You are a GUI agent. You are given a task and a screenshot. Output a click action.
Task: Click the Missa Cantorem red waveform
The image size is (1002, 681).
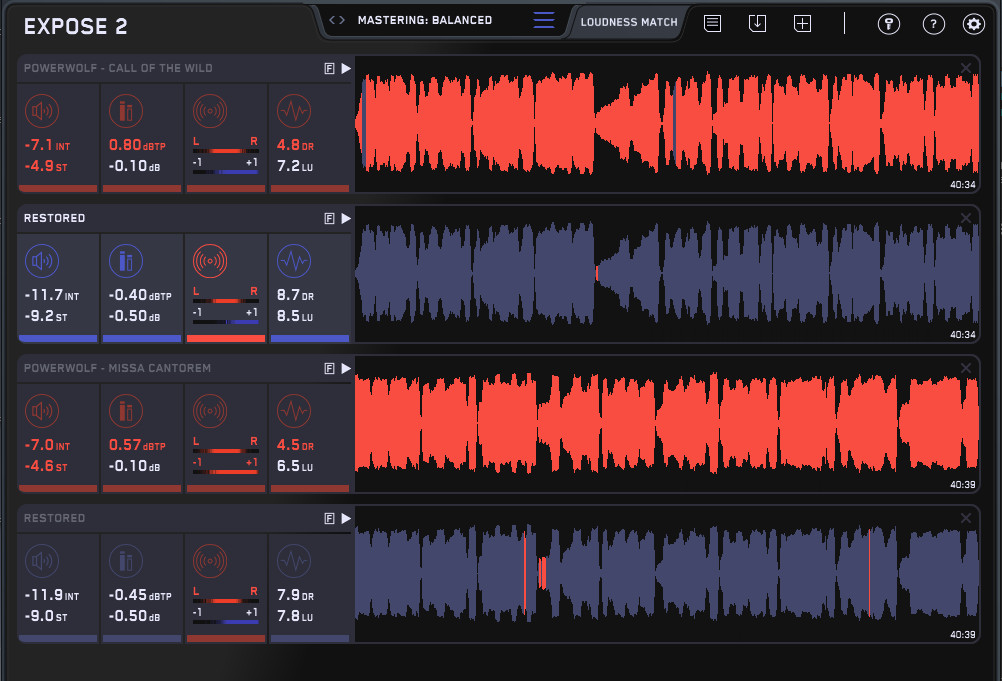[667, 424]
